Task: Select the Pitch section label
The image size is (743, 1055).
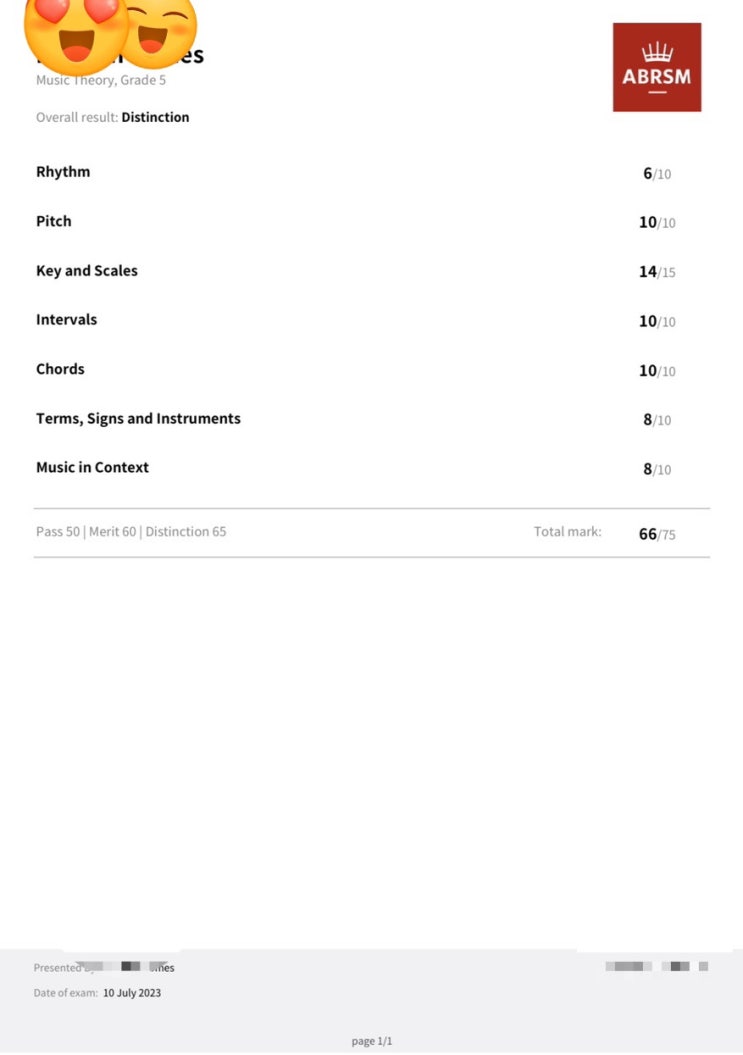Action: [x=54, y=221]
